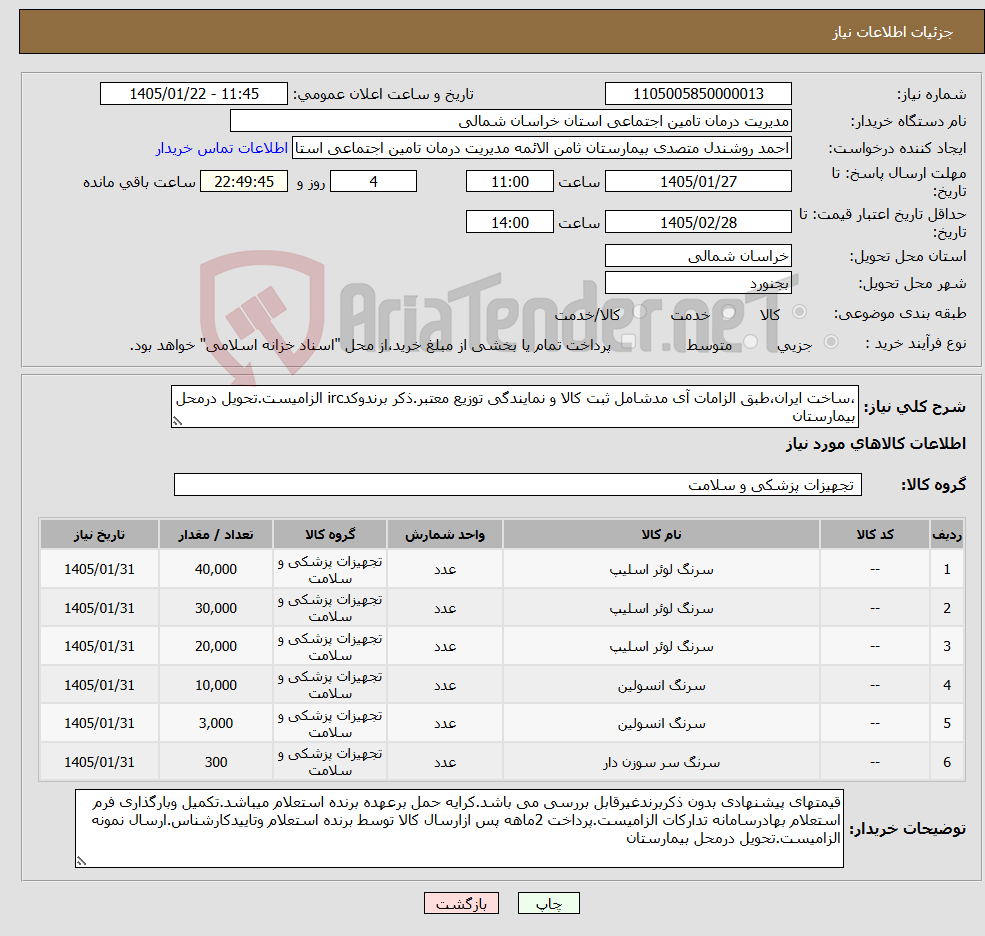Click the remaining days field showing 4
The width and height of the screenshot is (985, 936).
(373, 182)
